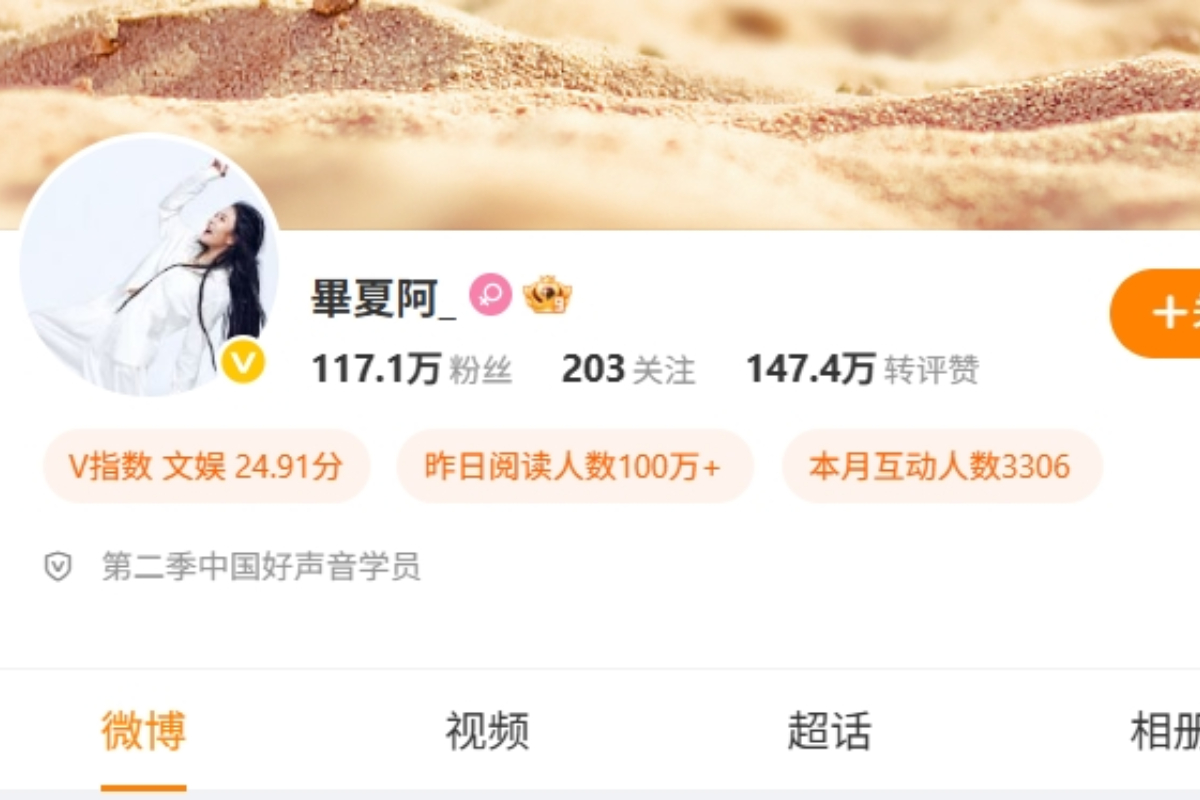Click the 147.4万 转评赞 stat
1200x800 pixels.
(863, 370)
